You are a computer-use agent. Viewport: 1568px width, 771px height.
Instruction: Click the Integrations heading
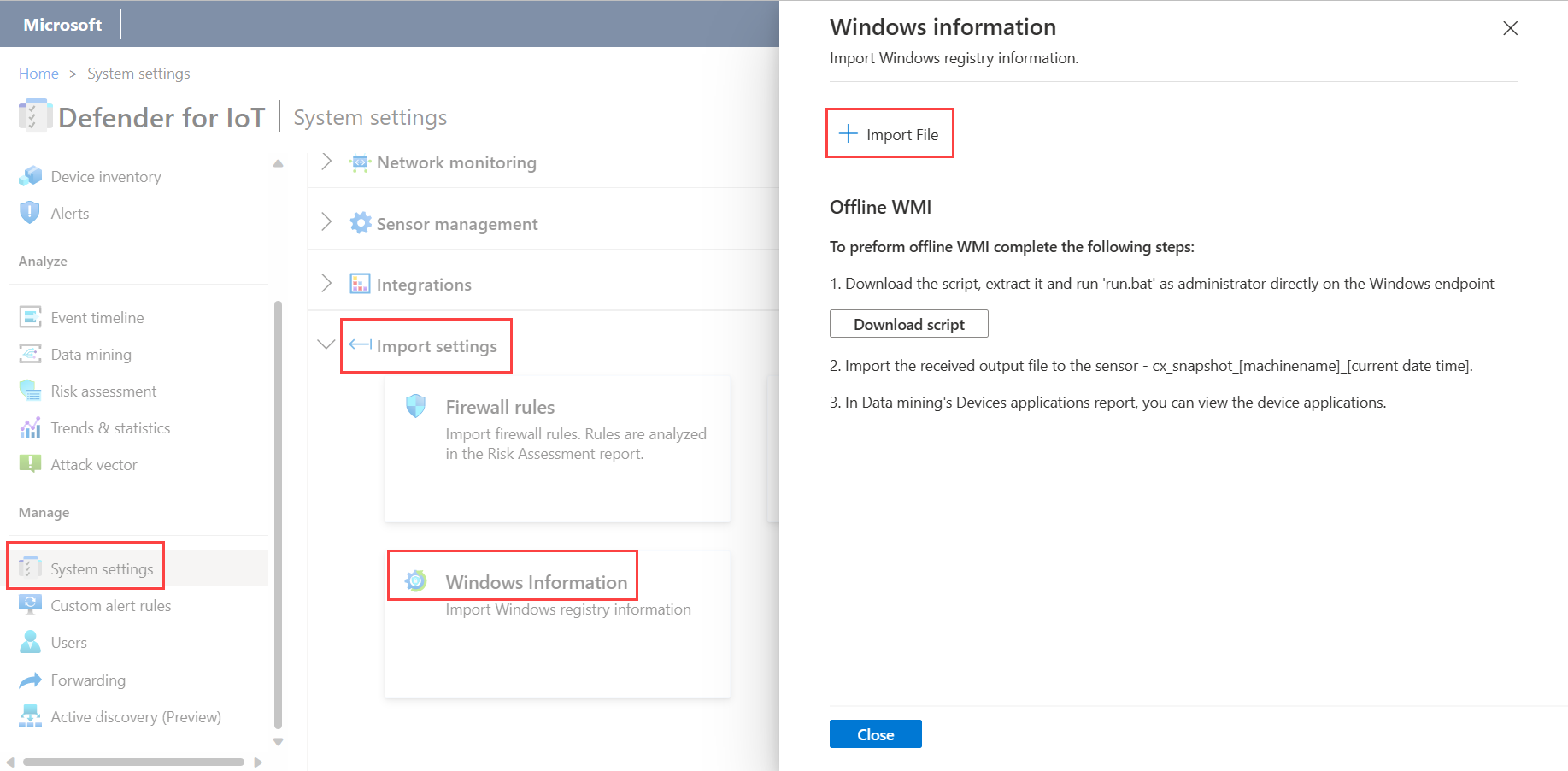(x=424, y=285)
